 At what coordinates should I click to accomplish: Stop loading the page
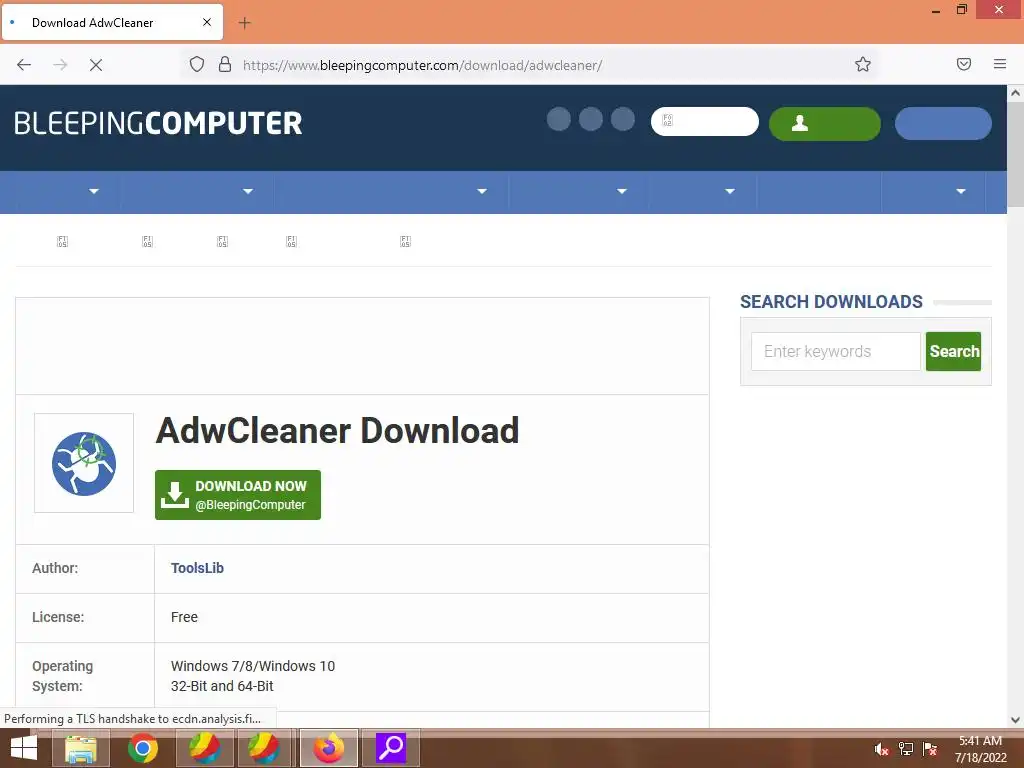coord(96,65)
